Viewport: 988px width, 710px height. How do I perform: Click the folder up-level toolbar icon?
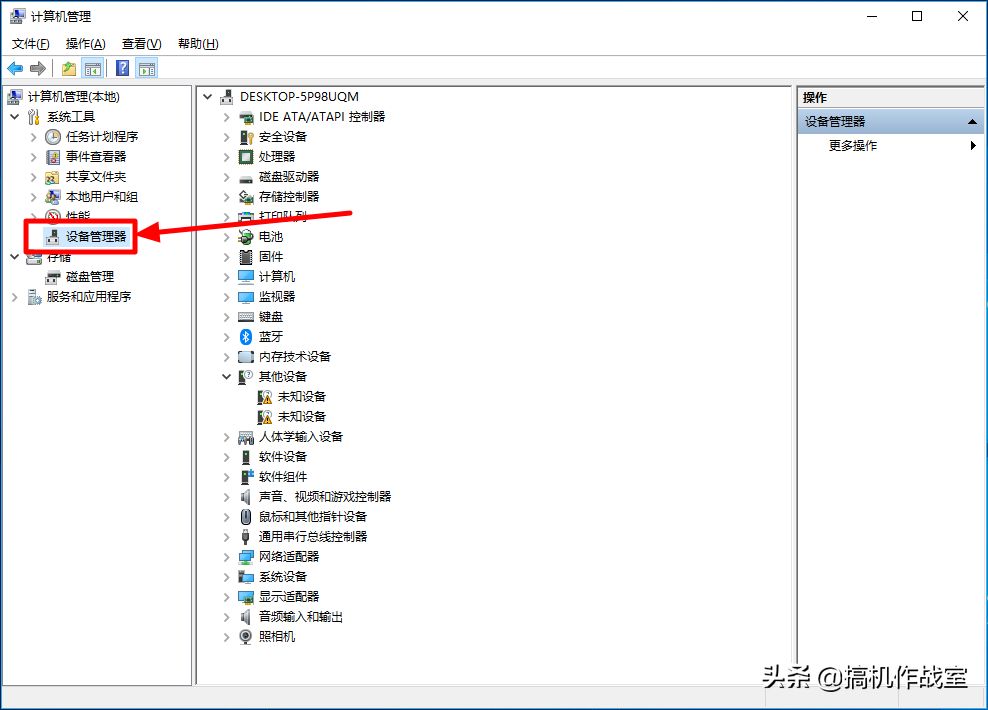[x=69, y=68]
